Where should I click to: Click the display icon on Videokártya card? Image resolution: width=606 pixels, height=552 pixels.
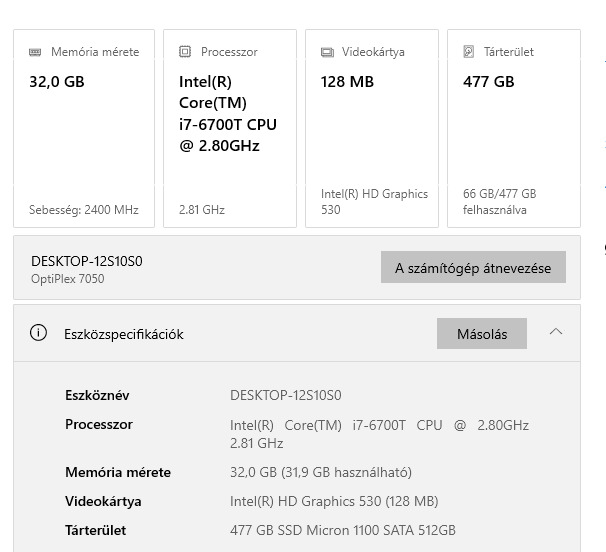coord(327,52)
